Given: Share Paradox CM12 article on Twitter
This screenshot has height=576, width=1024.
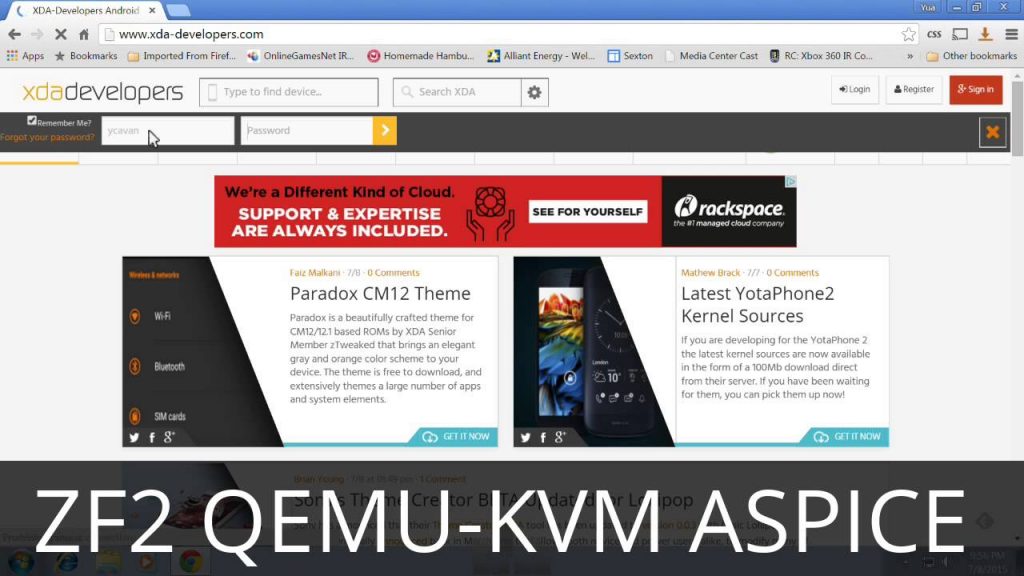Looking at the screenshot, I should tap(134, 437).
